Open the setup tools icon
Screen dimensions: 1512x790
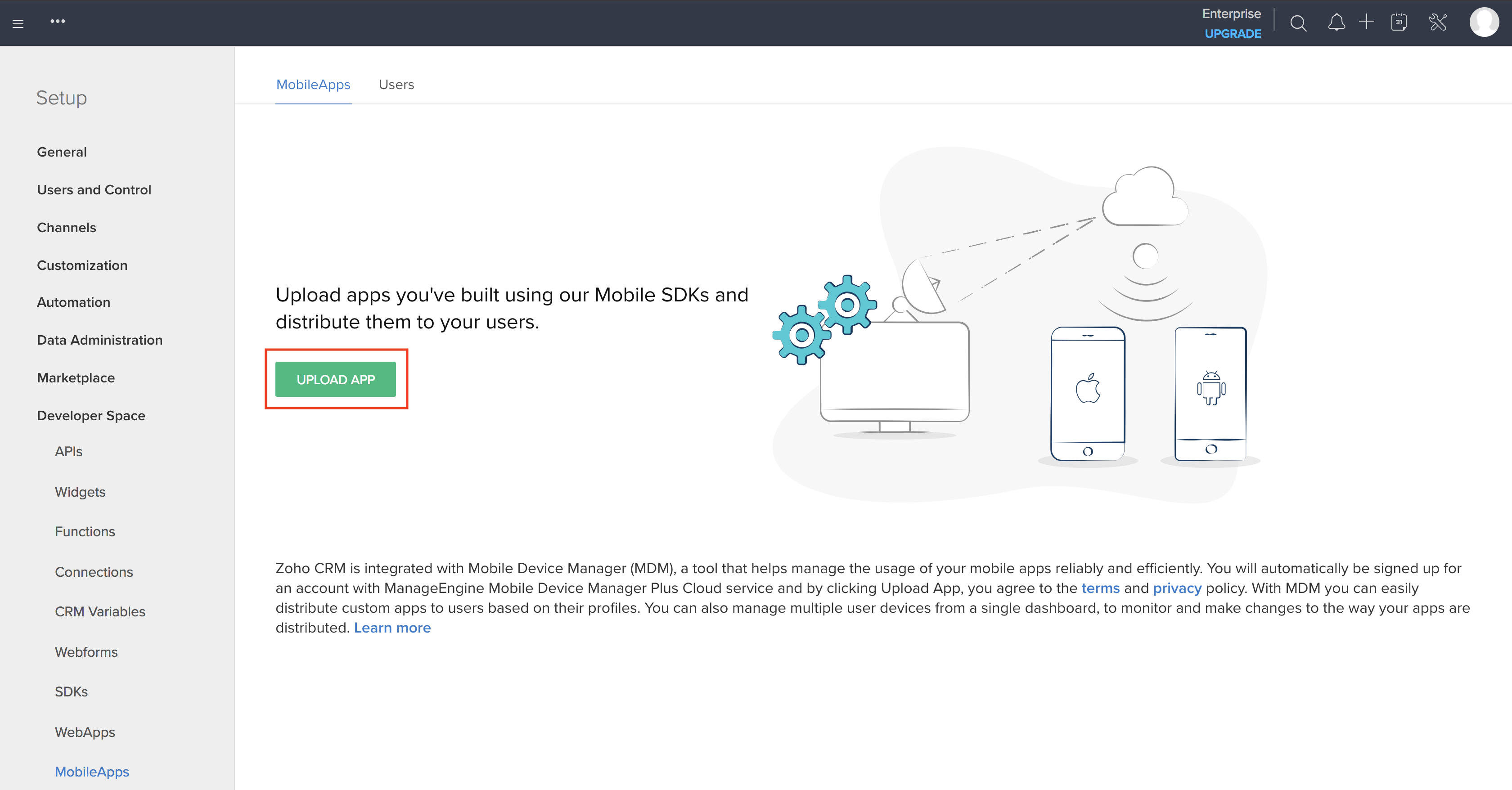click(x=1437, y=23)
